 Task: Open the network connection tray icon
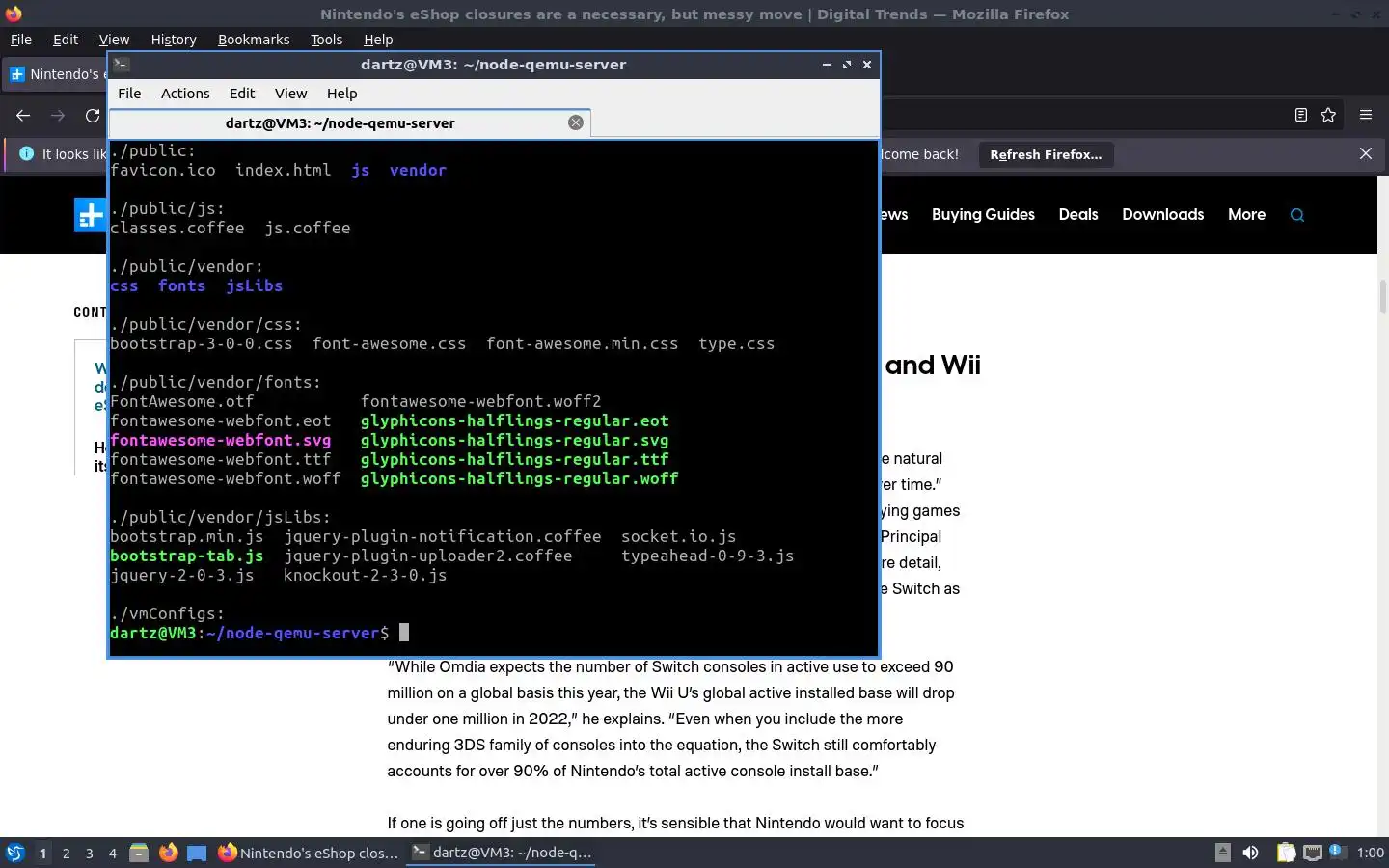click(x=1312, y=853)
